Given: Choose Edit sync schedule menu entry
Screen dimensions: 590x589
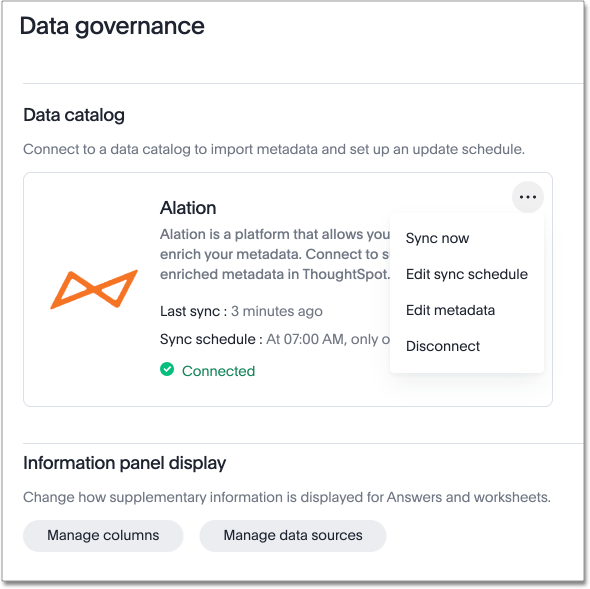Looking at the screenshot, I should click(x=467, y=274).
